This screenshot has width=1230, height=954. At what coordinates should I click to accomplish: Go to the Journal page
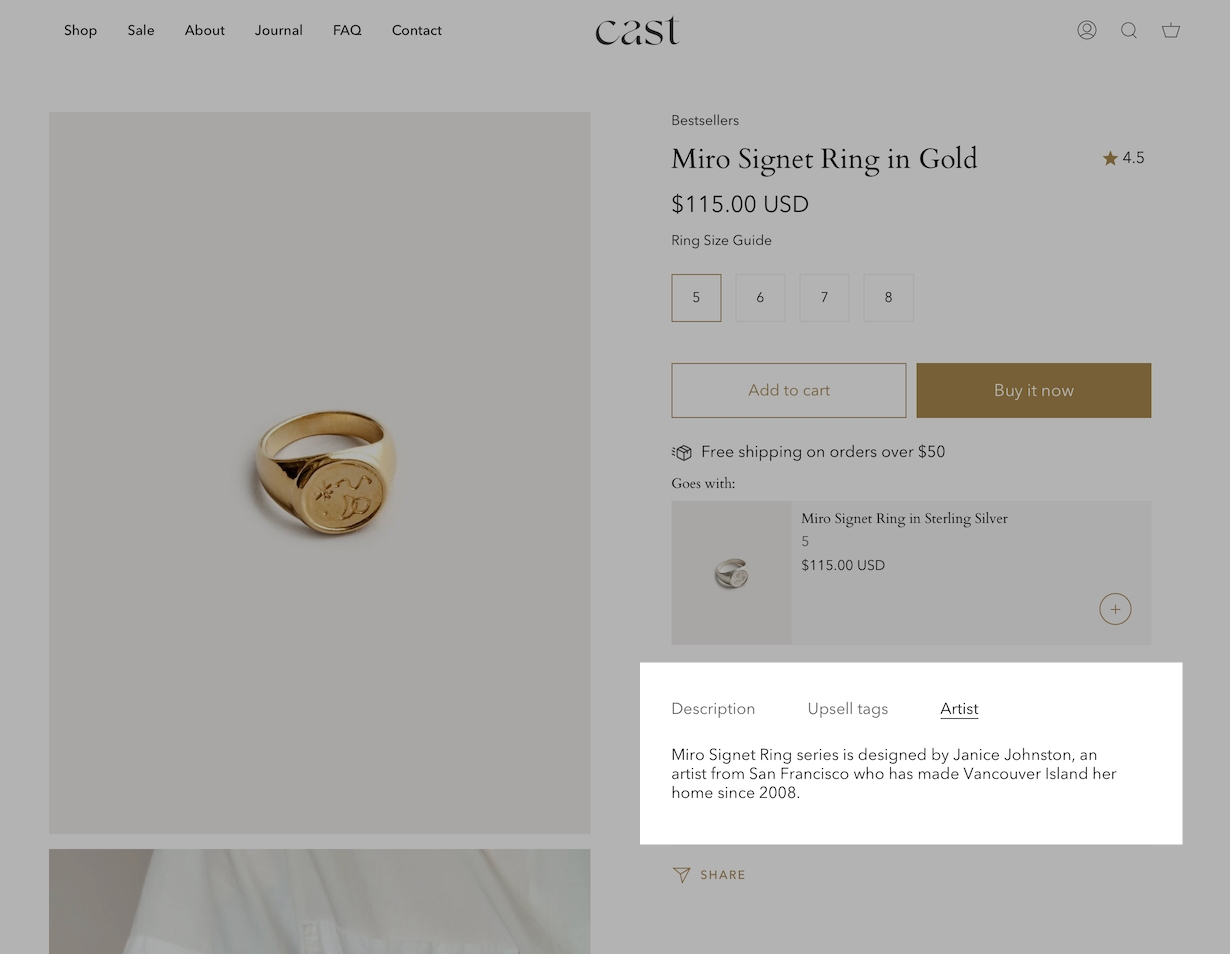click(x=278, y=30)
